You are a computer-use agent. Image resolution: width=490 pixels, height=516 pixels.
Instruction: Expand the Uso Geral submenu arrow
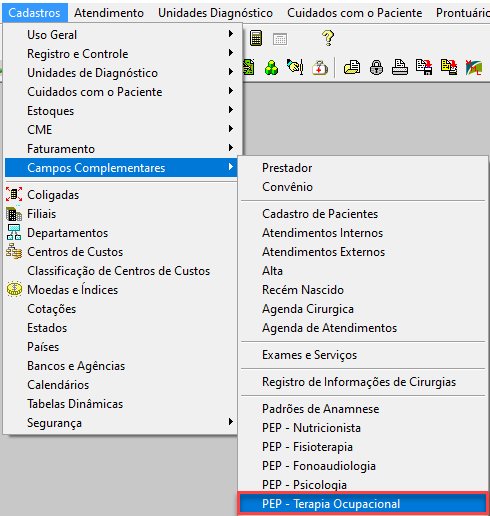pyautogui.click(x=230, y=34)
